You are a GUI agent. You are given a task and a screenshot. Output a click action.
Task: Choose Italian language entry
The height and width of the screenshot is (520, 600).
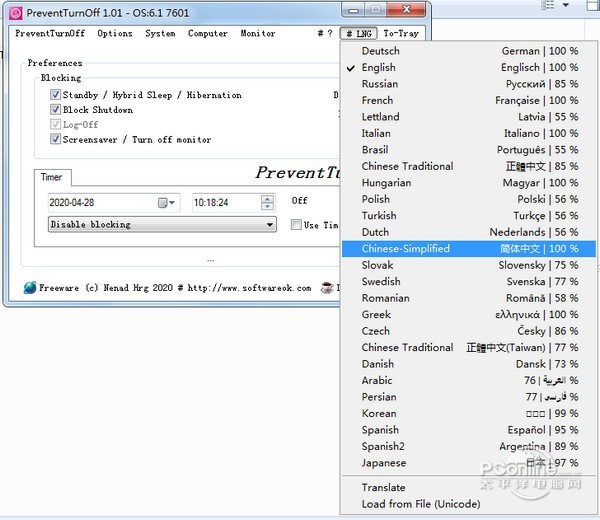[469, 133]
